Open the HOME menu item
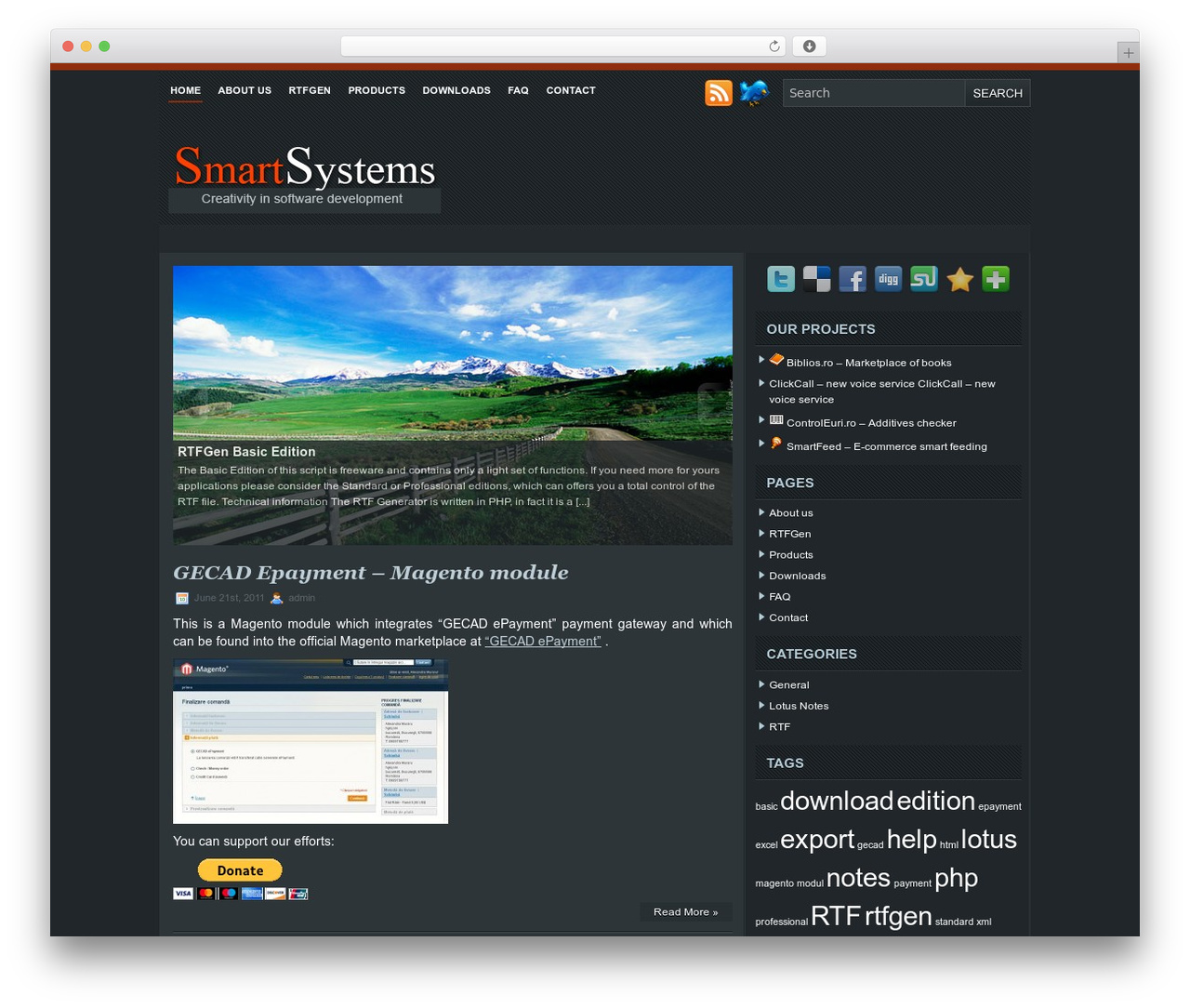The image size is (1190, 1008). 186,90
